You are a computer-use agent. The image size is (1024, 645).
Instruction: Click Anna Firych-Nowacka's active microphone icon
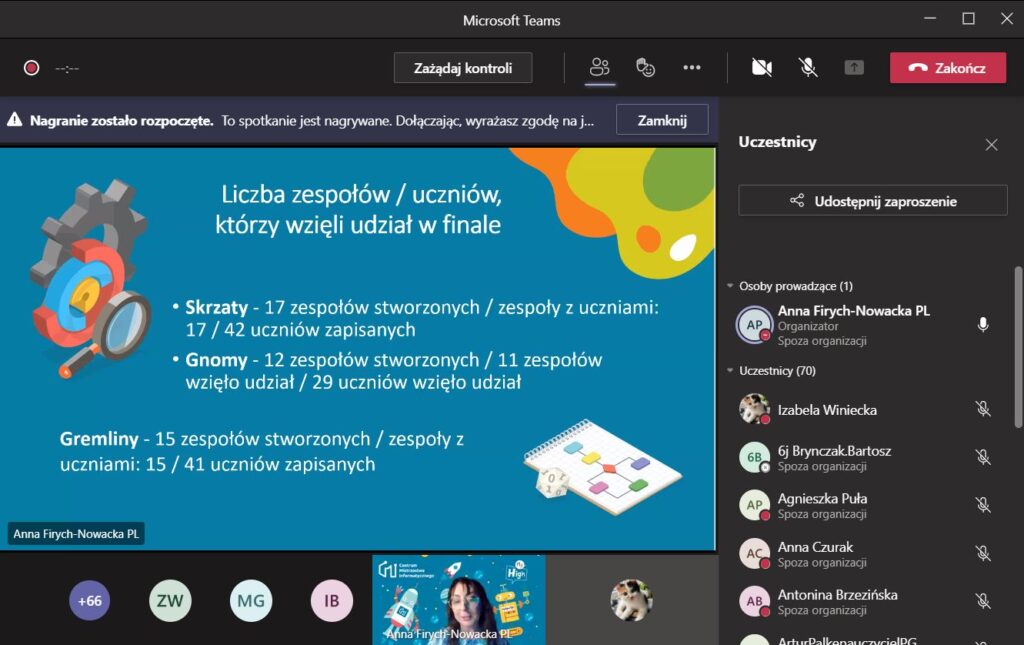[983, 325]
